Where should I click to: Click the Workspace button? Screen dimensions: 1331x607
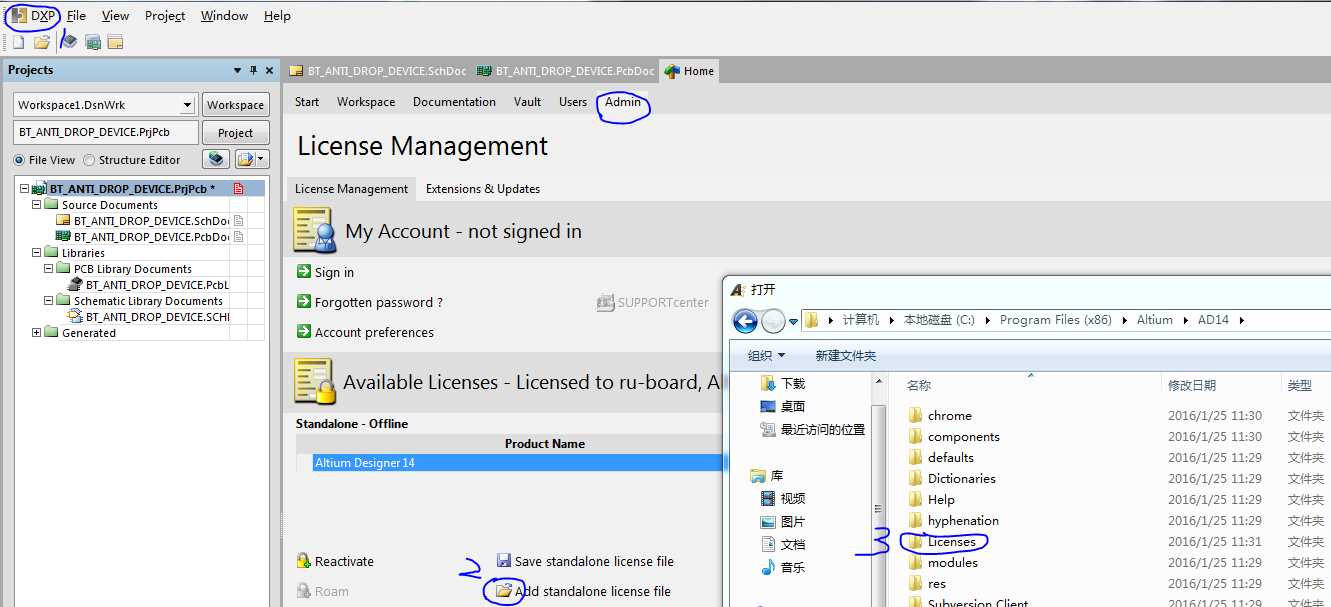coord(235,105)
